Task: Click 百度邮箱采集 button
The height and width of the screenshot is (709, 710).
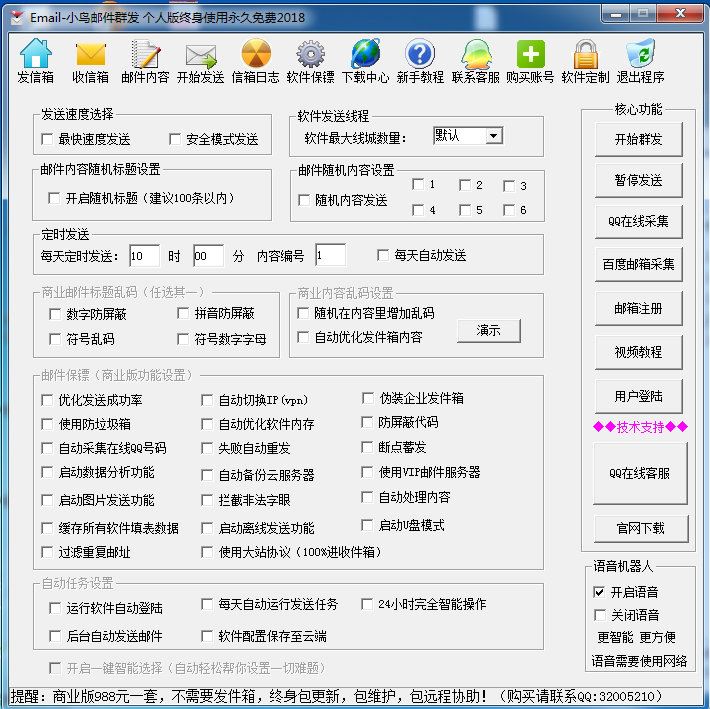Action: [638, 264]
